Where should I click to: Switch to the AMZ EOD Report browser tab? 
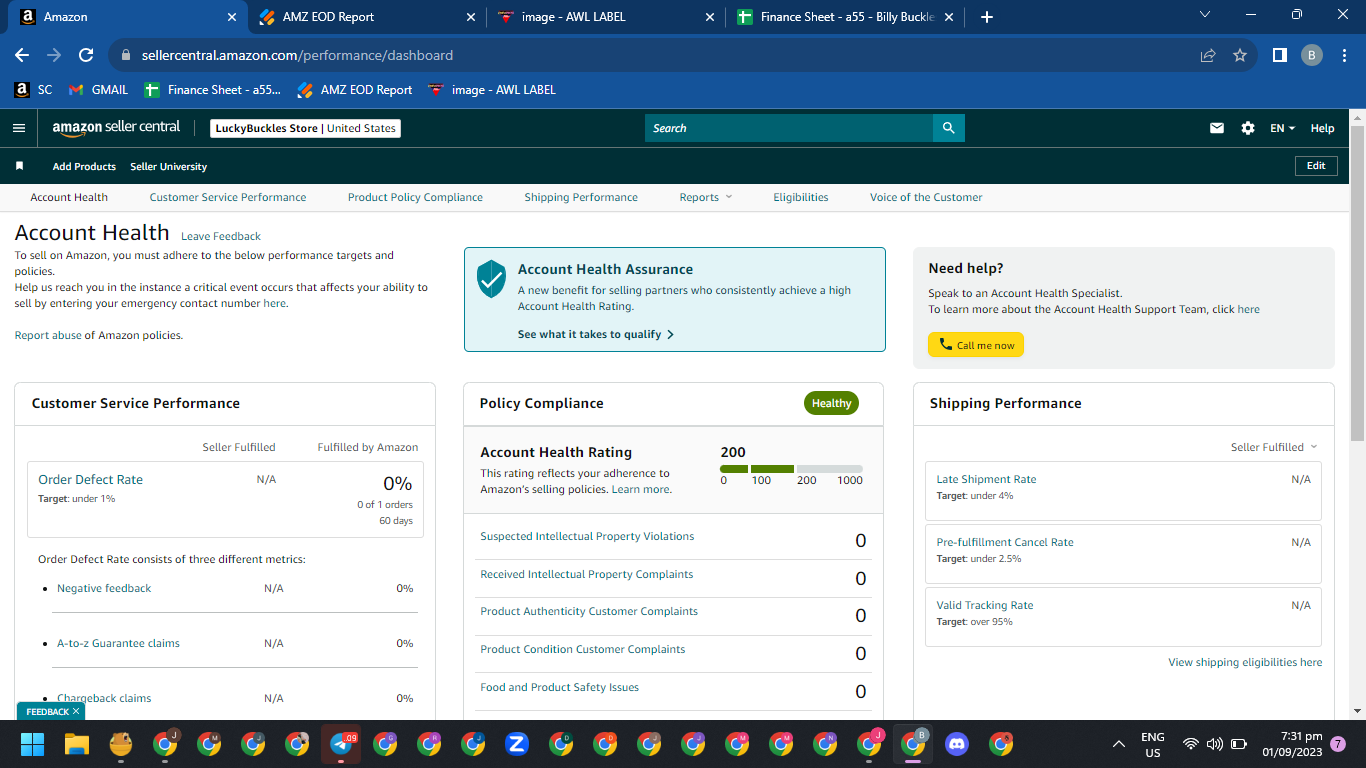pos(365,17)
